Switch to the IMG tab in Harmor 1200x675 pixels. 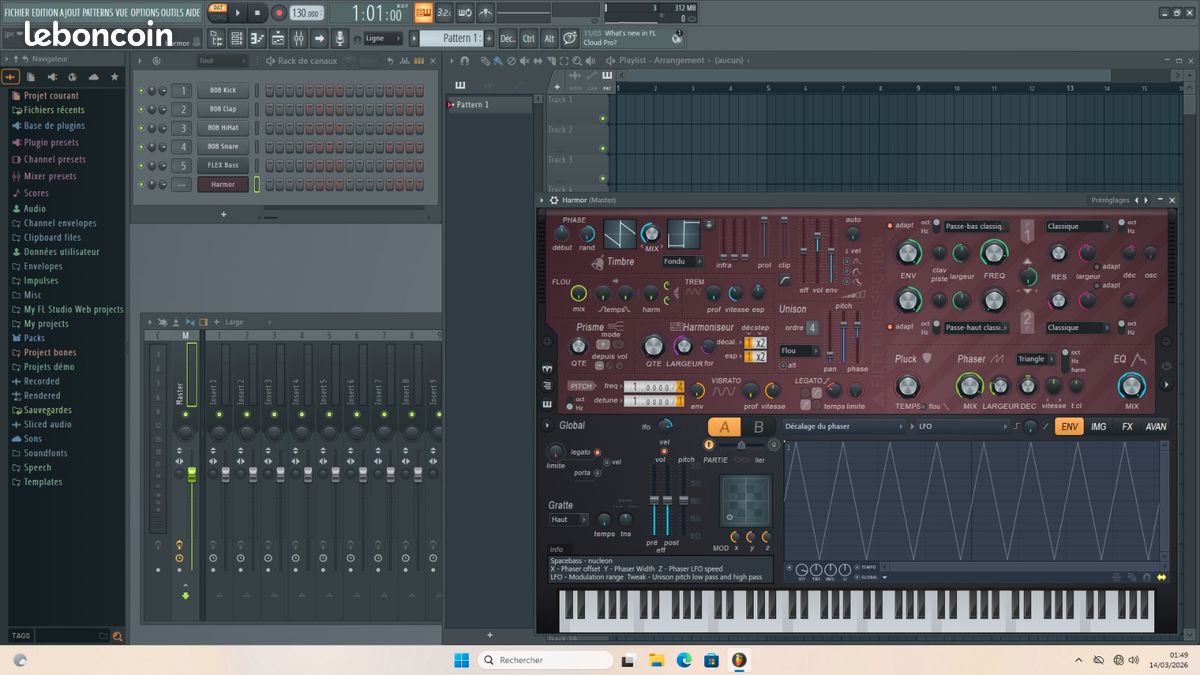[1099, 426]
